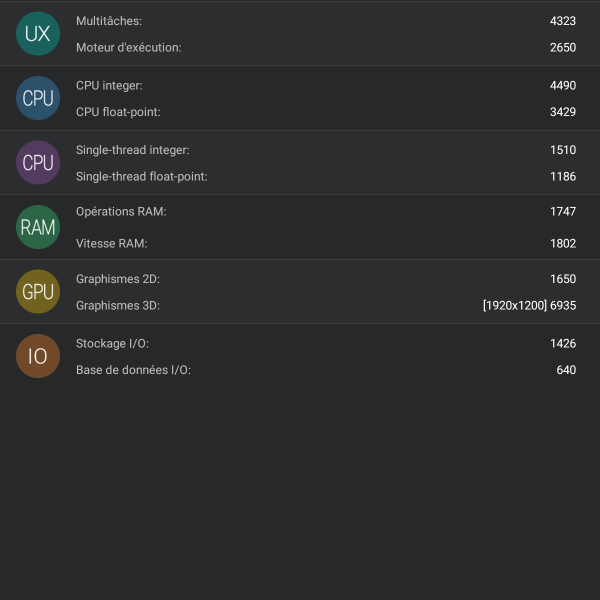Select the Multitâches result row
The height and width of the screenshot is (600, 600).
click(300, 21)
